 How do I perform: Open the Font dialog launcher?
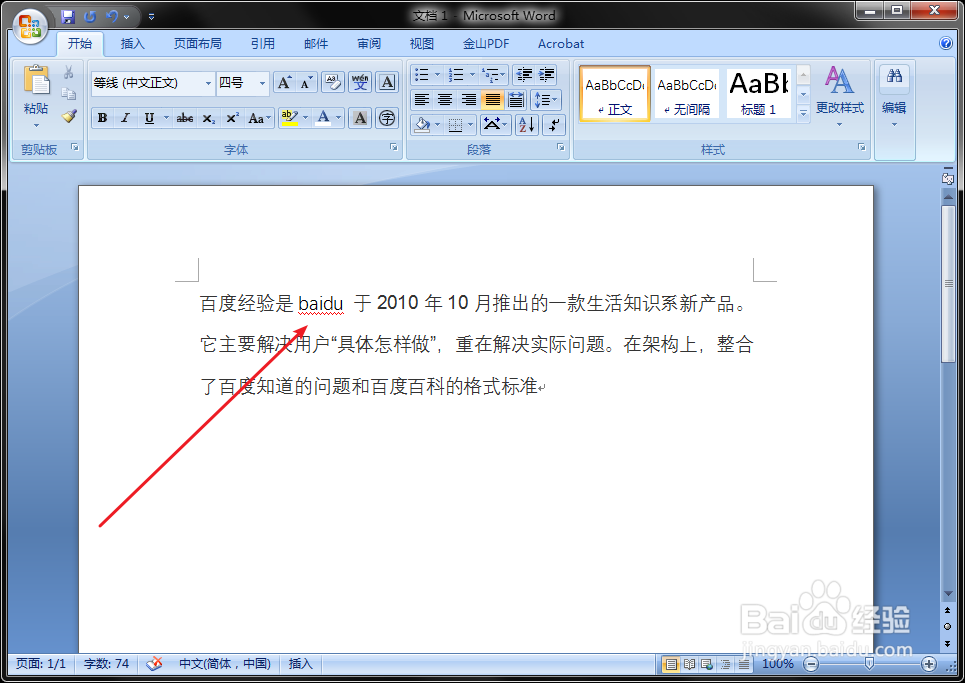pyautogui.click(x=394, y=148)
